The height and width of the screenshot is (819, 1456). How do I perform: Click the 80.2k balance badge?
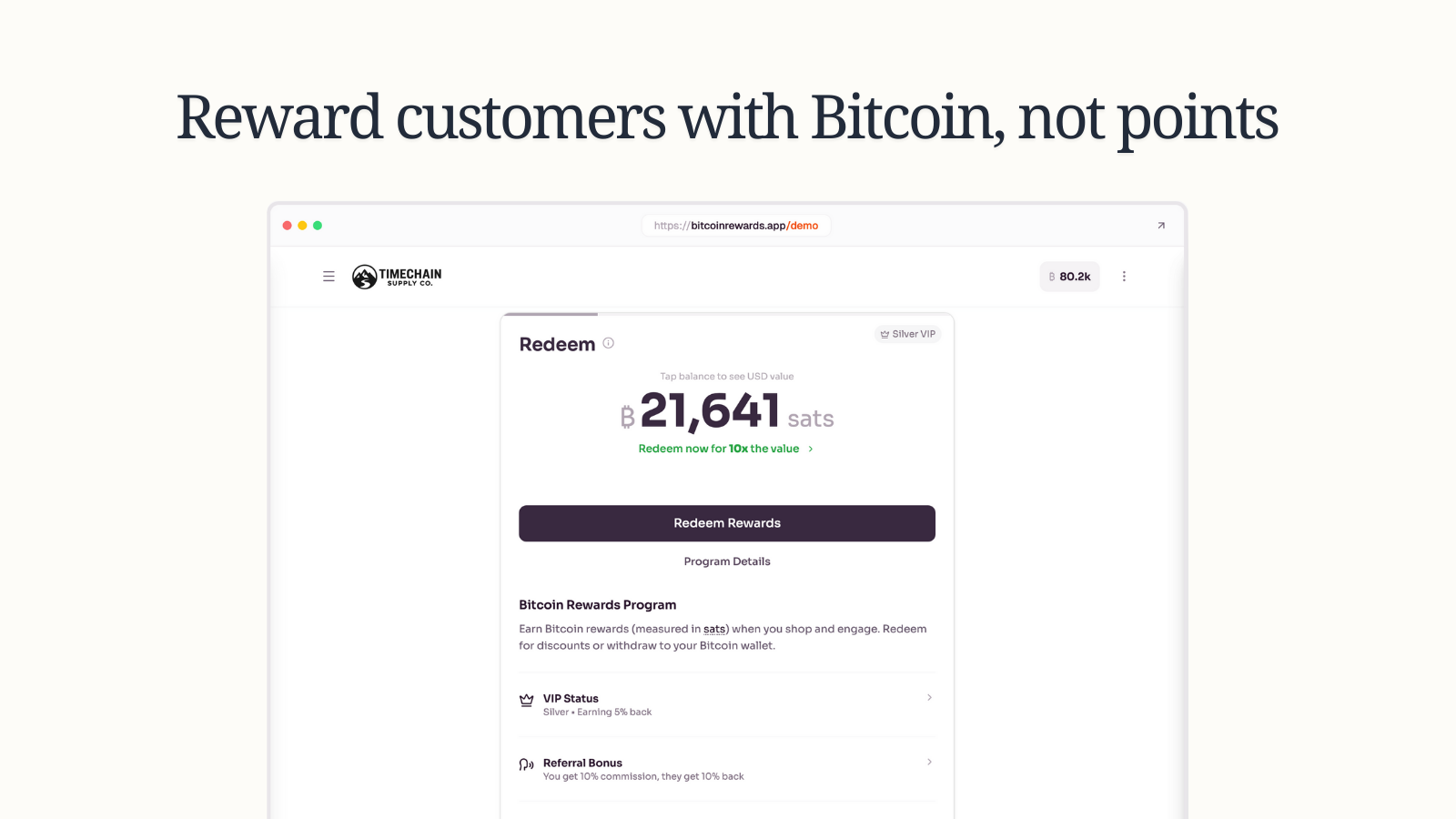pos(1069,277)
